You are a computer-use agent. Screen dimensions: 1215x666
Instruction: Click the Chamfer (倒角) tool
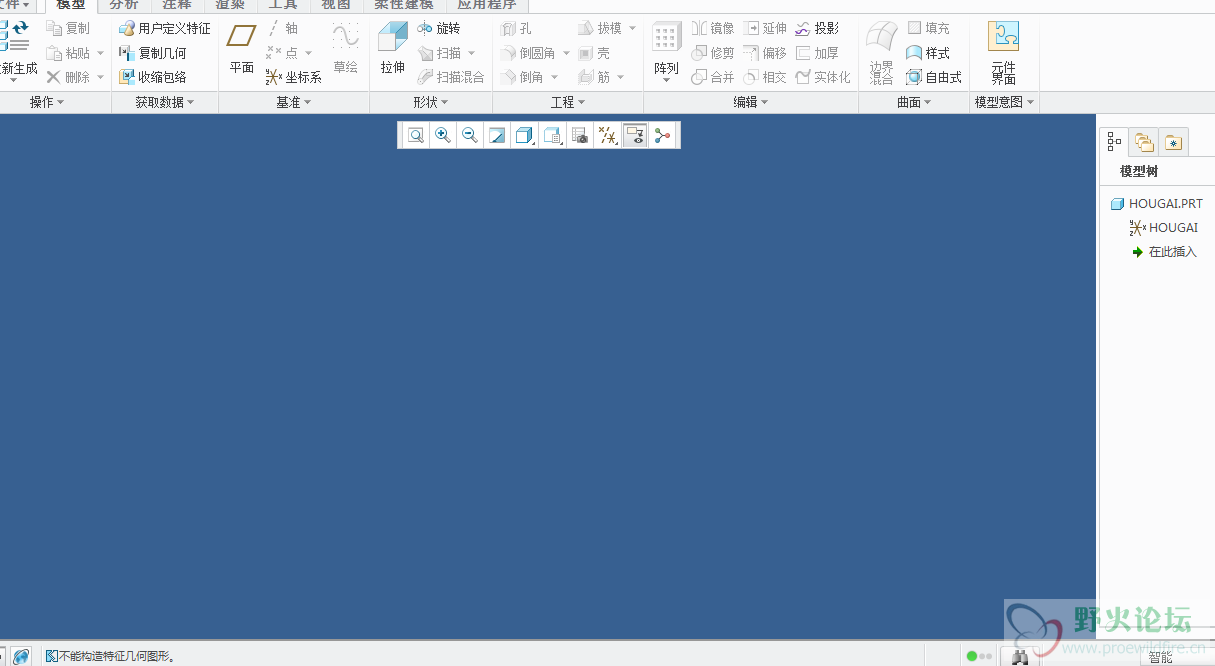coord(523,77)
